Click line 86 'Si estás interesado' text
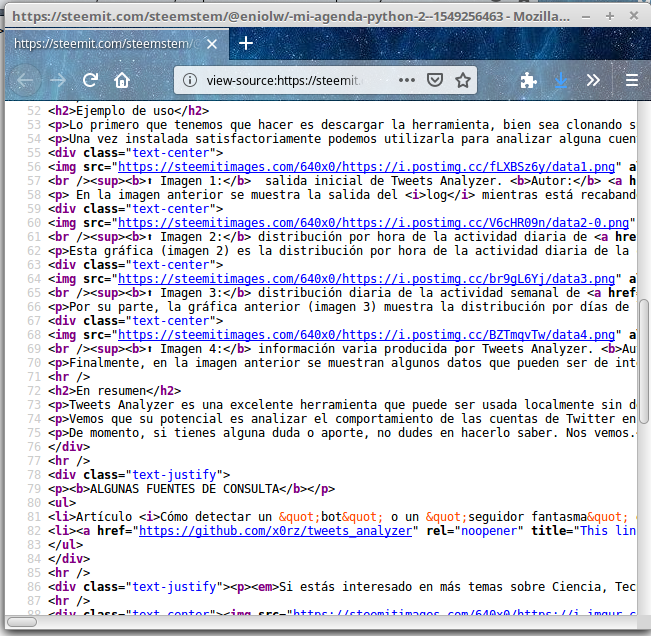Image resolution: width=651 pixels, height=636 pixels. point(345,587)
